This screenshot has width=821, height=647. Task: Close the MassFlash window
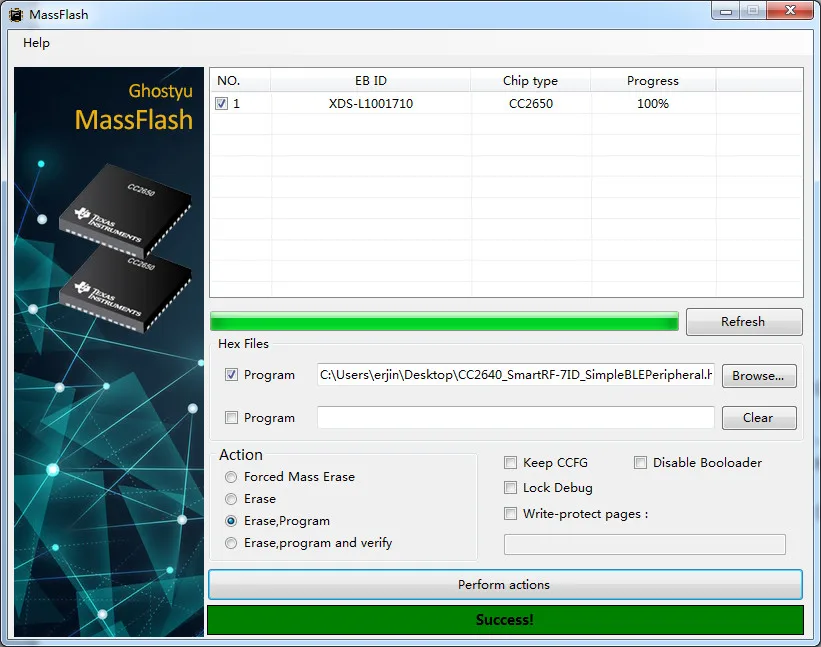point(791,10)
